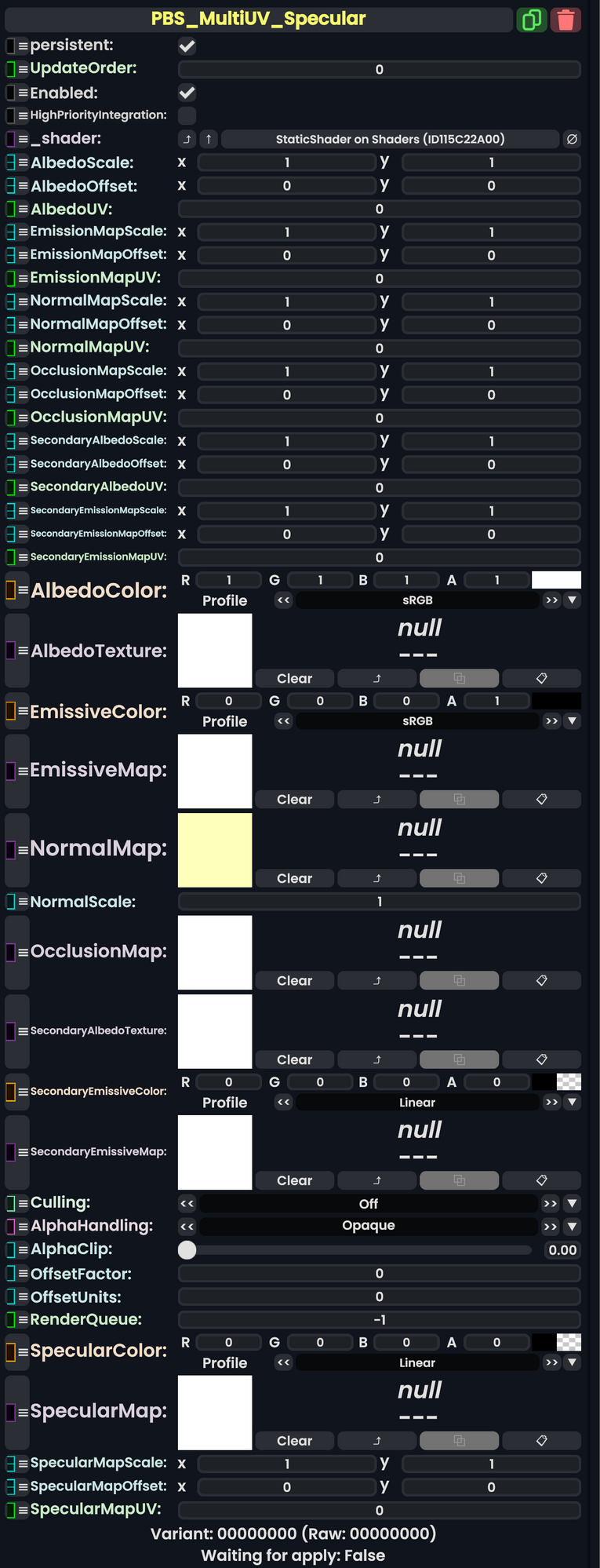The height and width of the screenshot is (1568, 600).
Task: Open the AlphaHandling dropdown triangle
Action: (x=573, y=1226)
